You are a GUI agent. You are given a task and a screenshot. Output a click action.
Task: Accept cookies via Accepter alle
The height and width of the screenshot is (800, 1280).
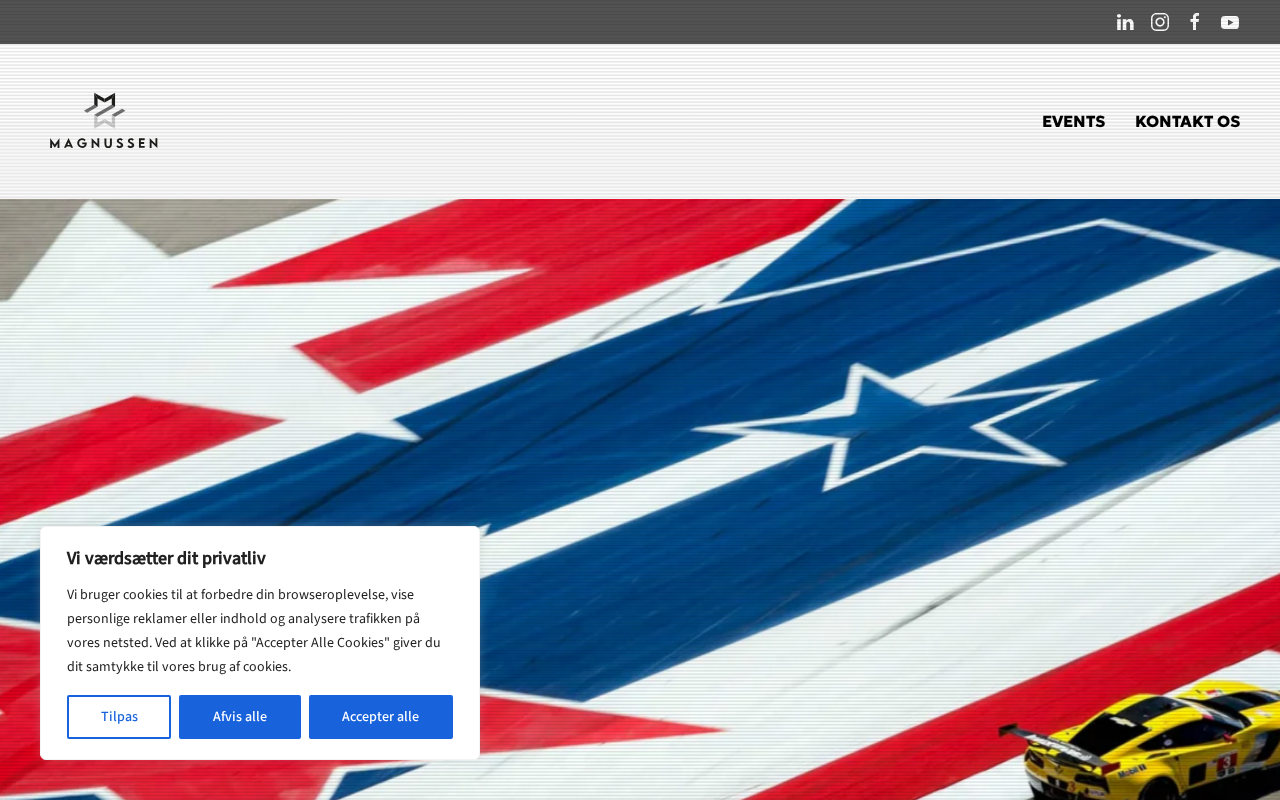(x=381, y=717)
